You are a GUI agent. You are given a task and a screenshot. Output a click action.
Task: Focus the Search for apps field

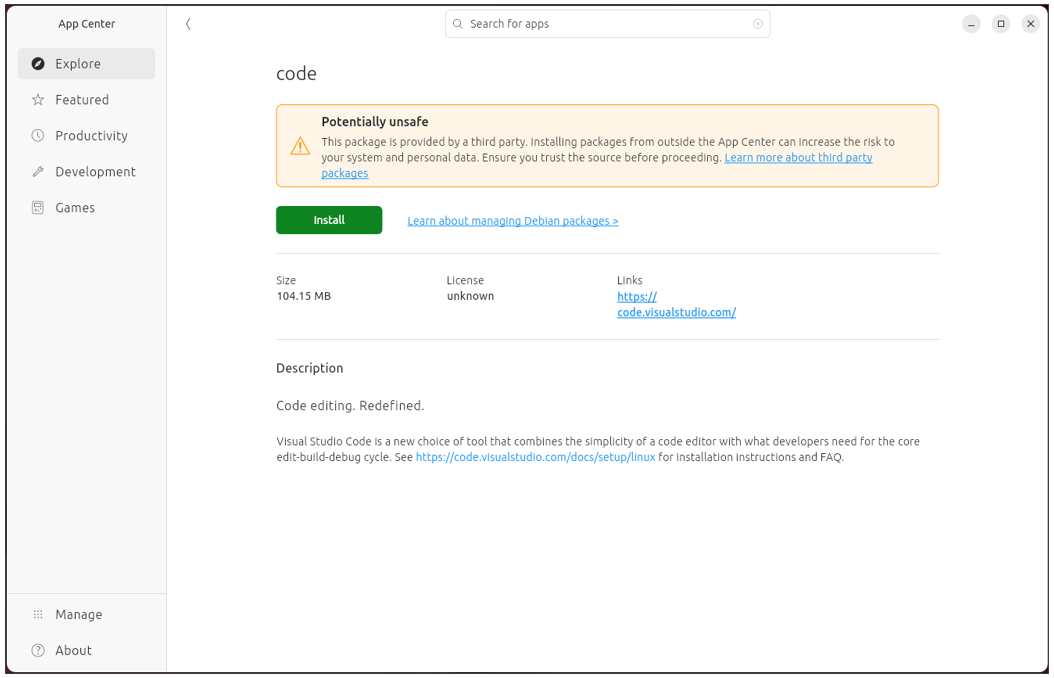click(x=608, y=24)
